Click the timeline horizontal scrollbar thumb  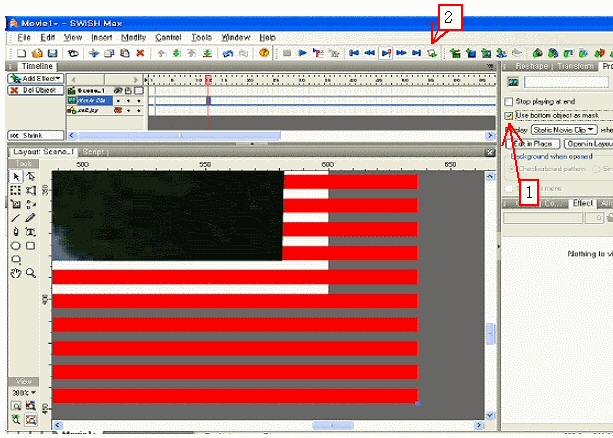click(x=179, y=136)
